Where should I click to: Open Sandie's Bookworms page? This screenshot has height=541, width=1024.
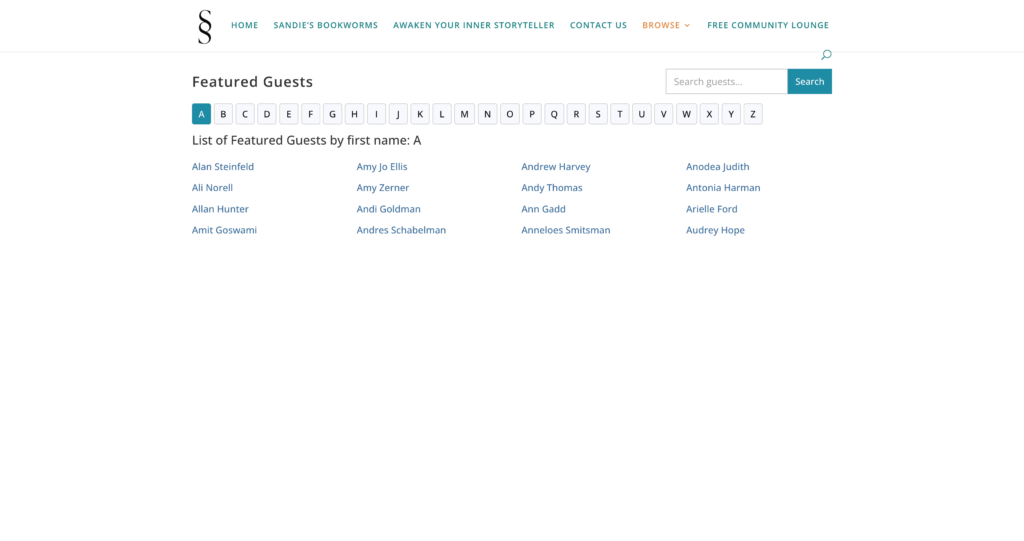pyautogui.click(x=325, y=25)
